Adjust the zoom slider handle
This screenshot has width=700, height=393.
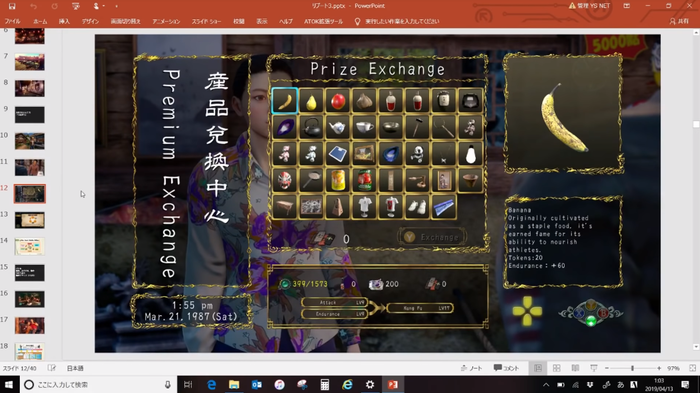point(632,368)
